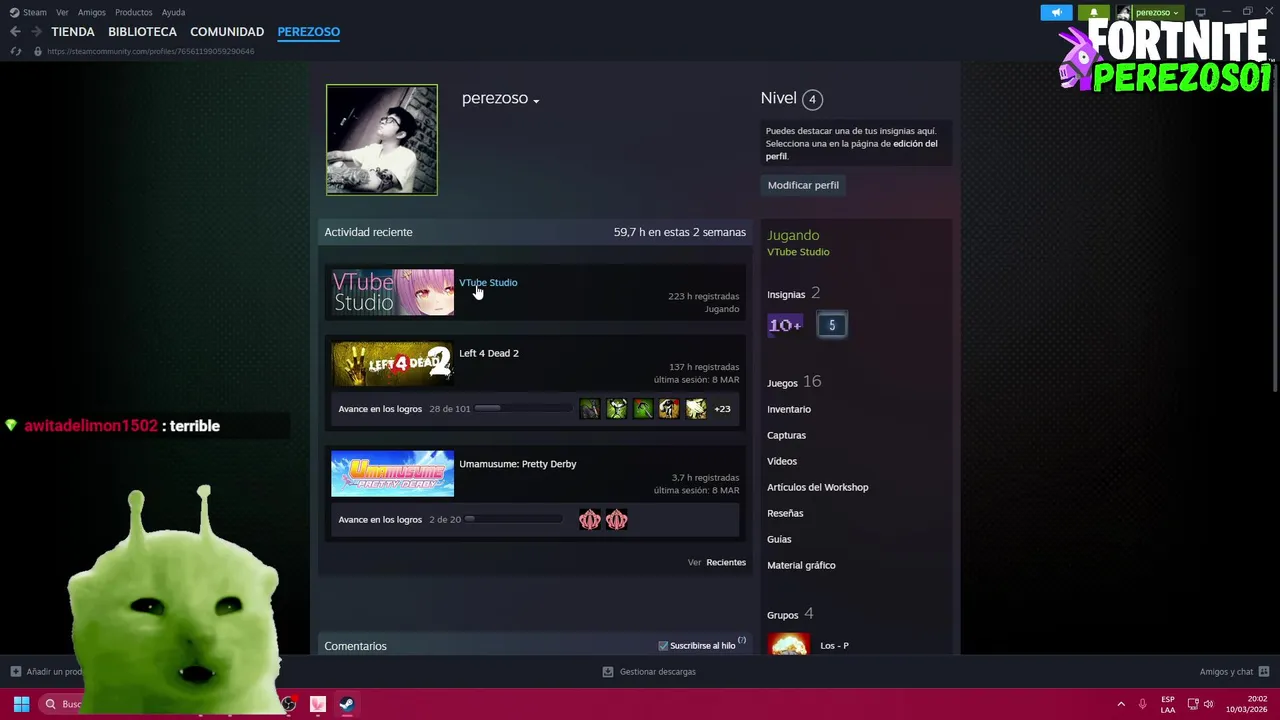Click the Gestionar descargas label
Viewport: 1280px width, 720px height.
pos(657,672)
